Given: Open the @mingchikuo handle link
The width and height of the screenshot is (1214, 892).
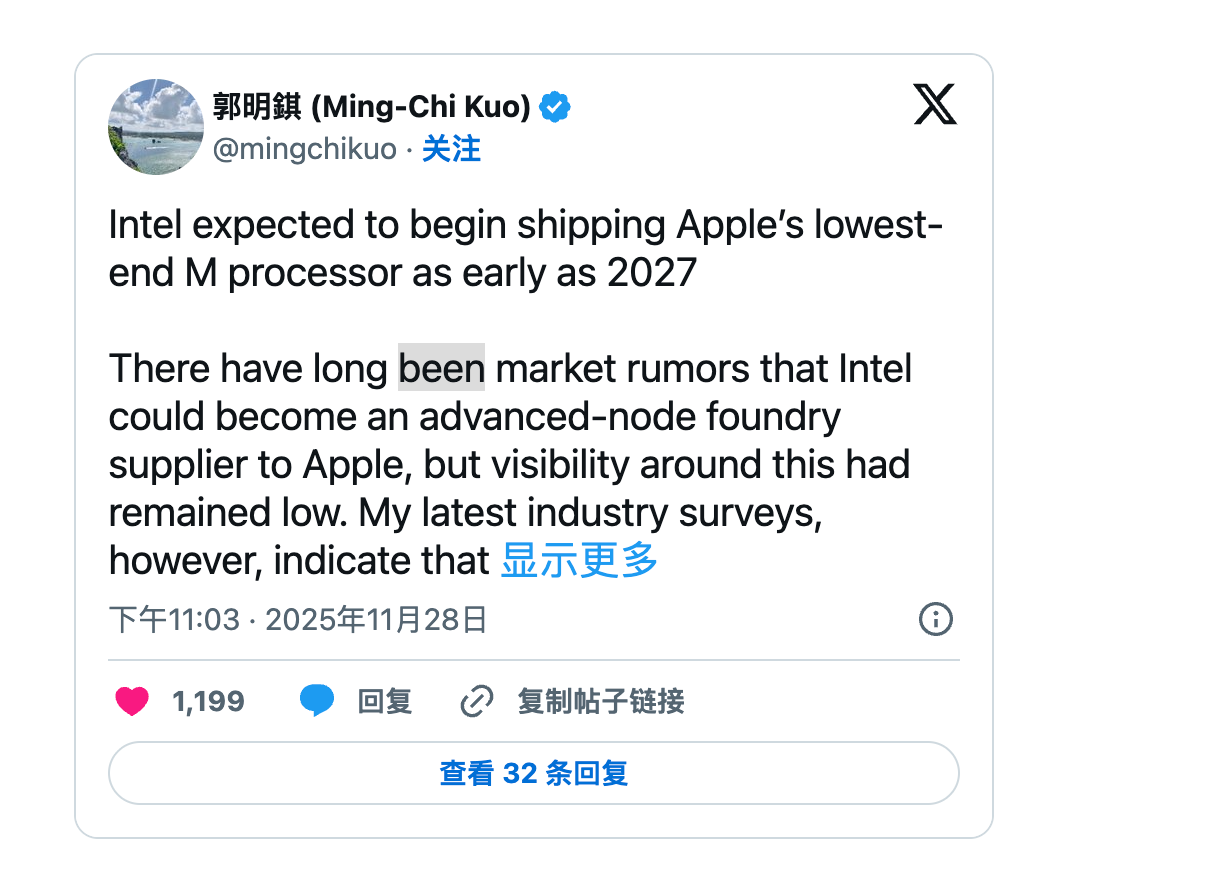Looking at the screenshot, I should 304,150.
